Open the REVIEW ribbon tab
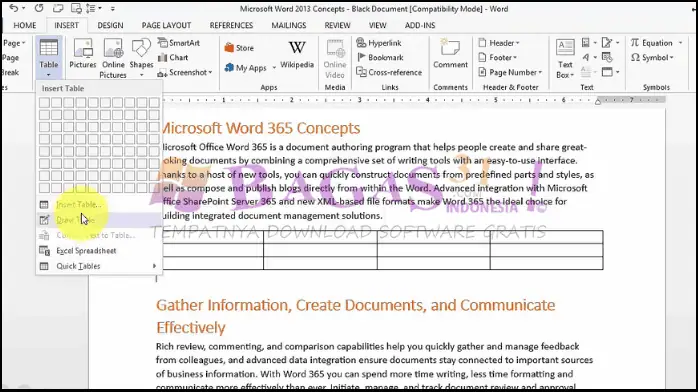The width and height of the screenshot is (698, 392). [x=337, y=25]
